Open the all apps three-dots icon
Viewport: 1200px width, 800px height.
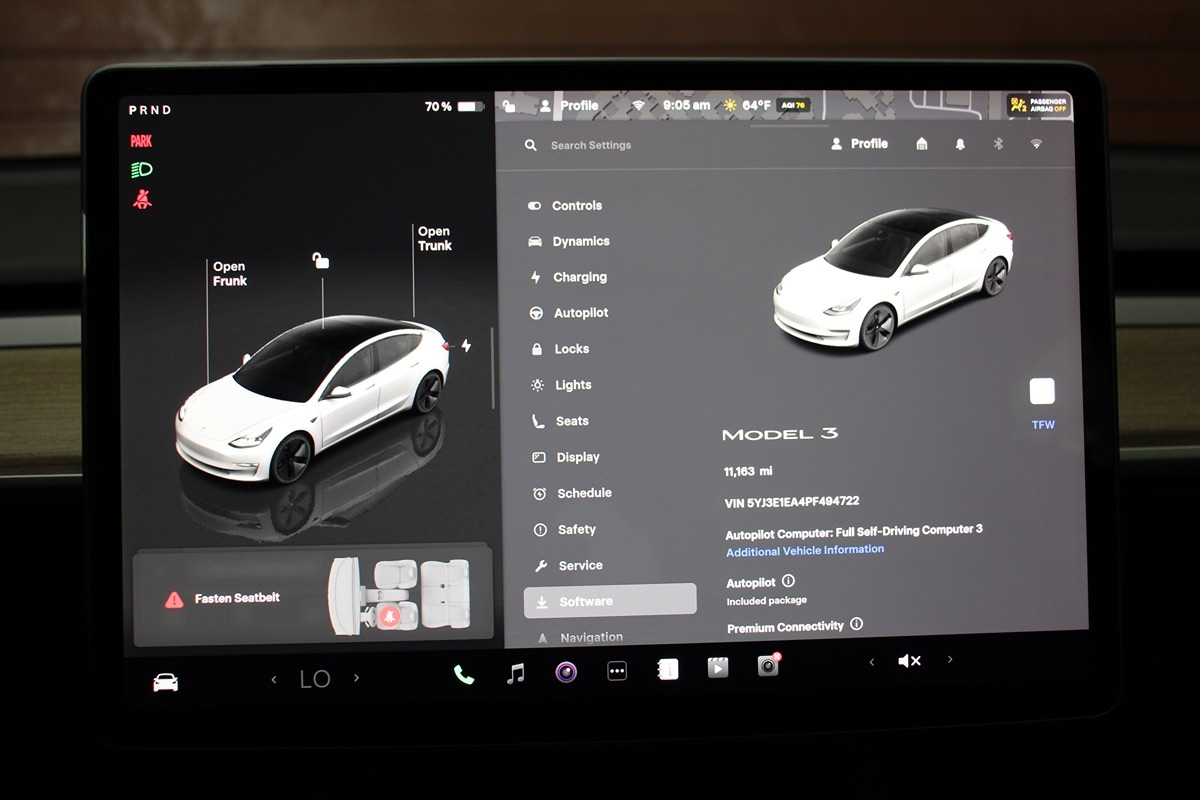pos(617,671)
